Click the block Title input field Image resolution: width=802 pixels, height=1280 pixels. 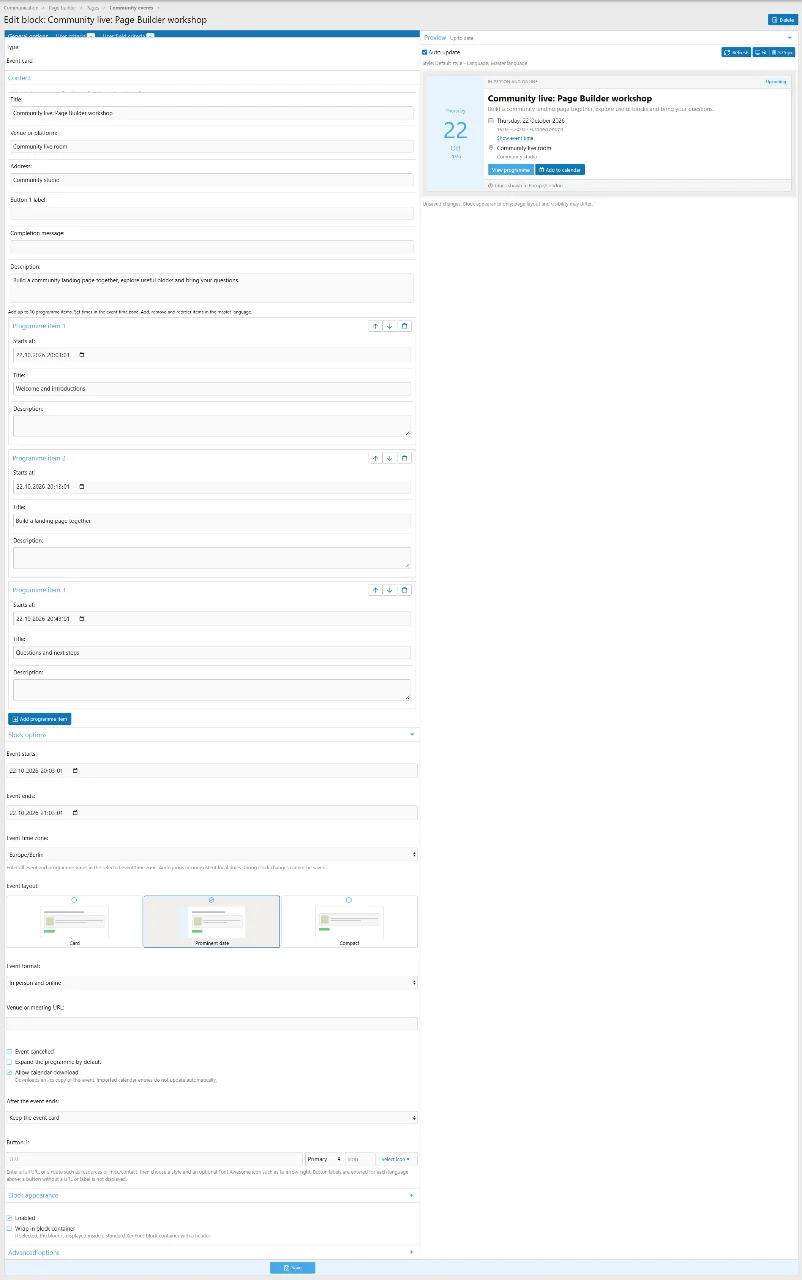(211, 113)
